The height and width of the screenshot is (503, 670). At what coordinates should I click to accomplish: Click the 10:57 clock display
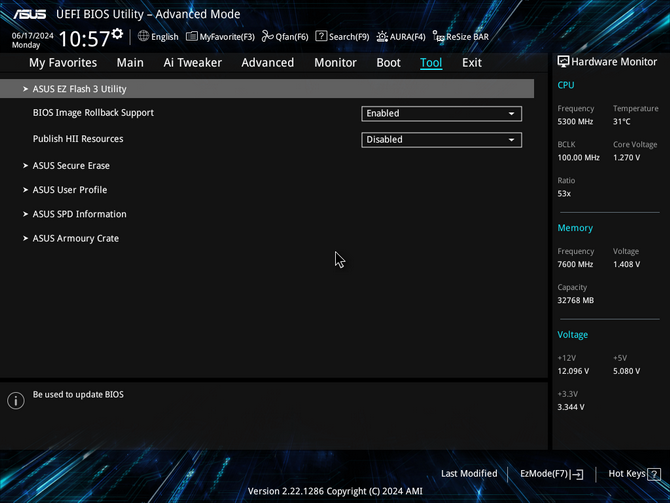tap(84, 39)
